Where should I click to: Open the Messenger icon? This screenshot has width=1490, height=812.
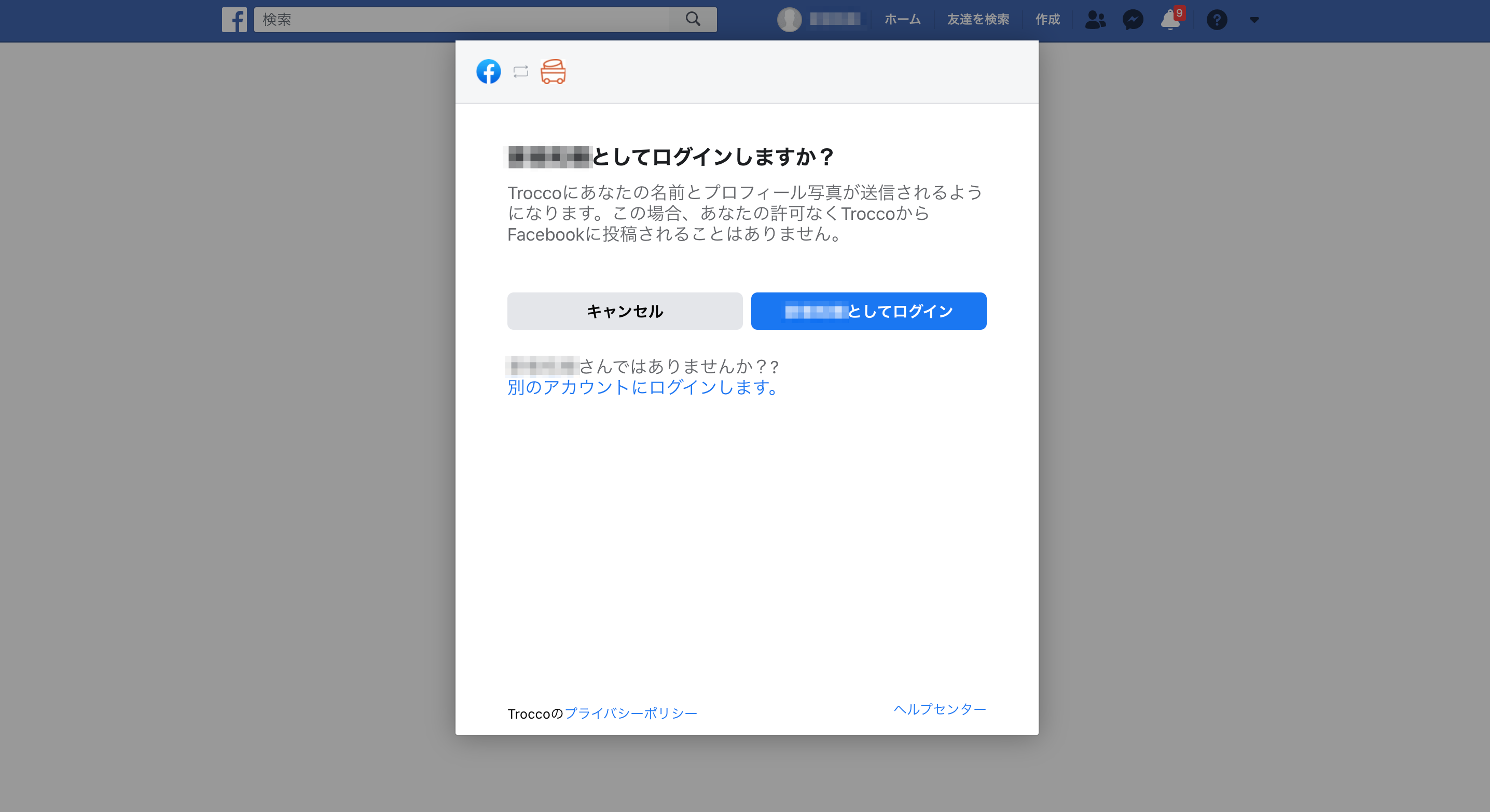(x=1133, y=20)
